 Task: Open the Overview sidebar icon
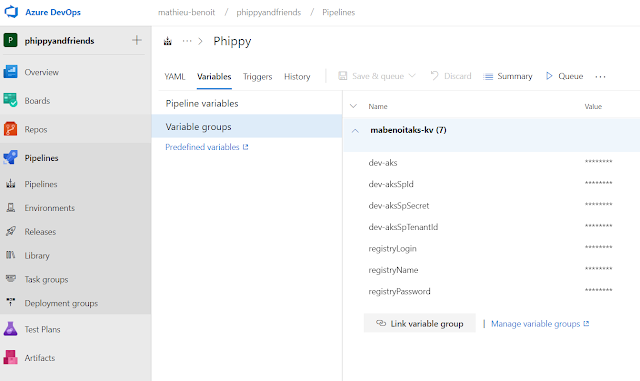[10, 72]
